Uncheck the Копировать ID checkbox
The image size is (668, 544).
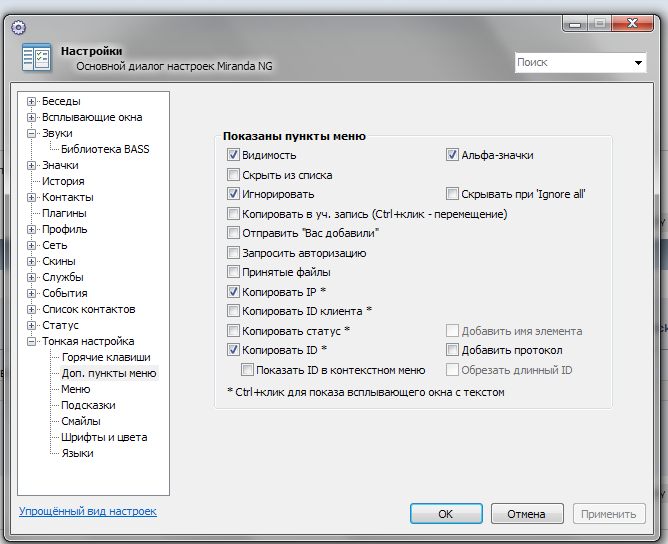point(233,350)
